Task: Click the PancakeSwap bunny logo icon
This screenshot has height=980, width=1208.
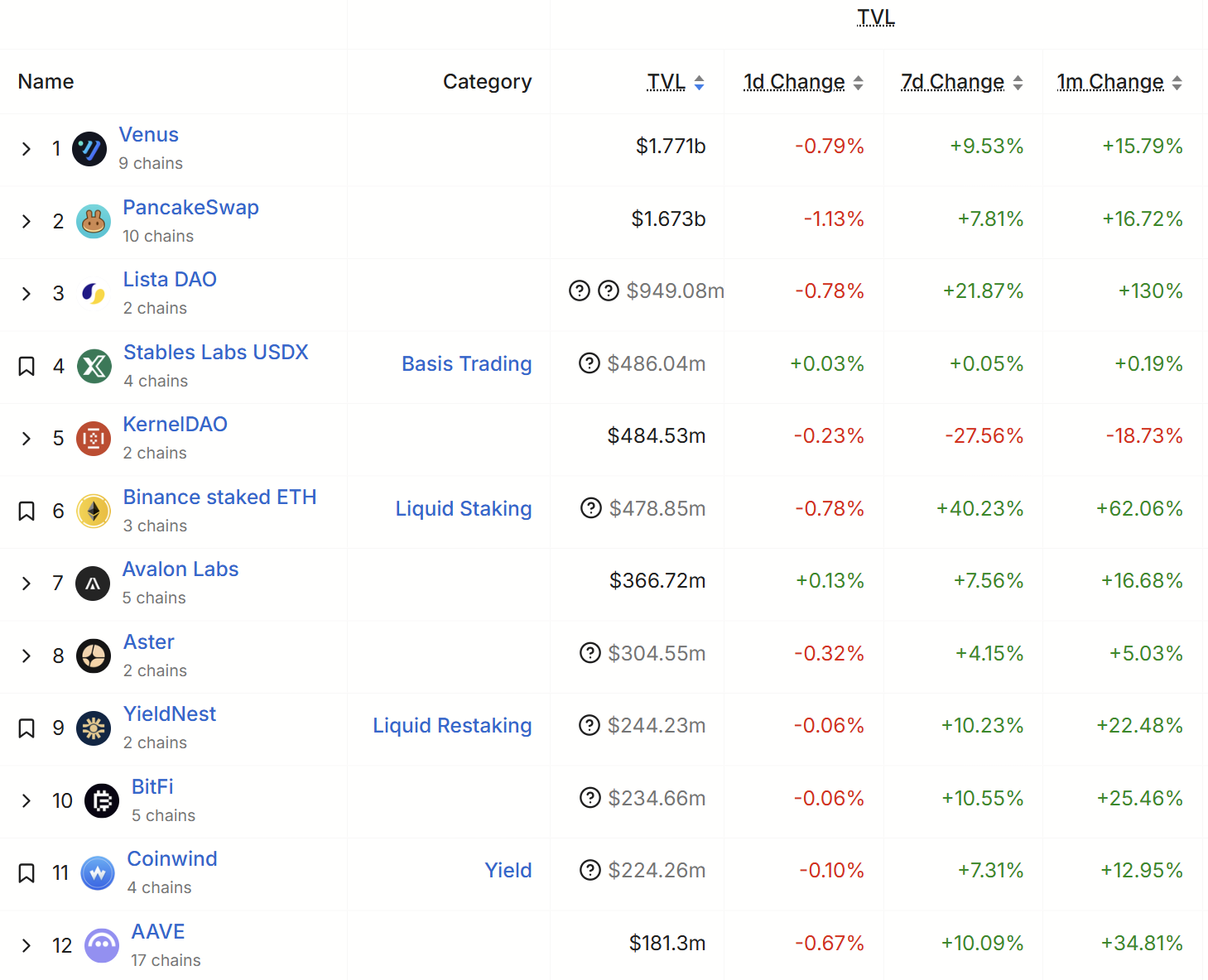Action: (94, 221)
